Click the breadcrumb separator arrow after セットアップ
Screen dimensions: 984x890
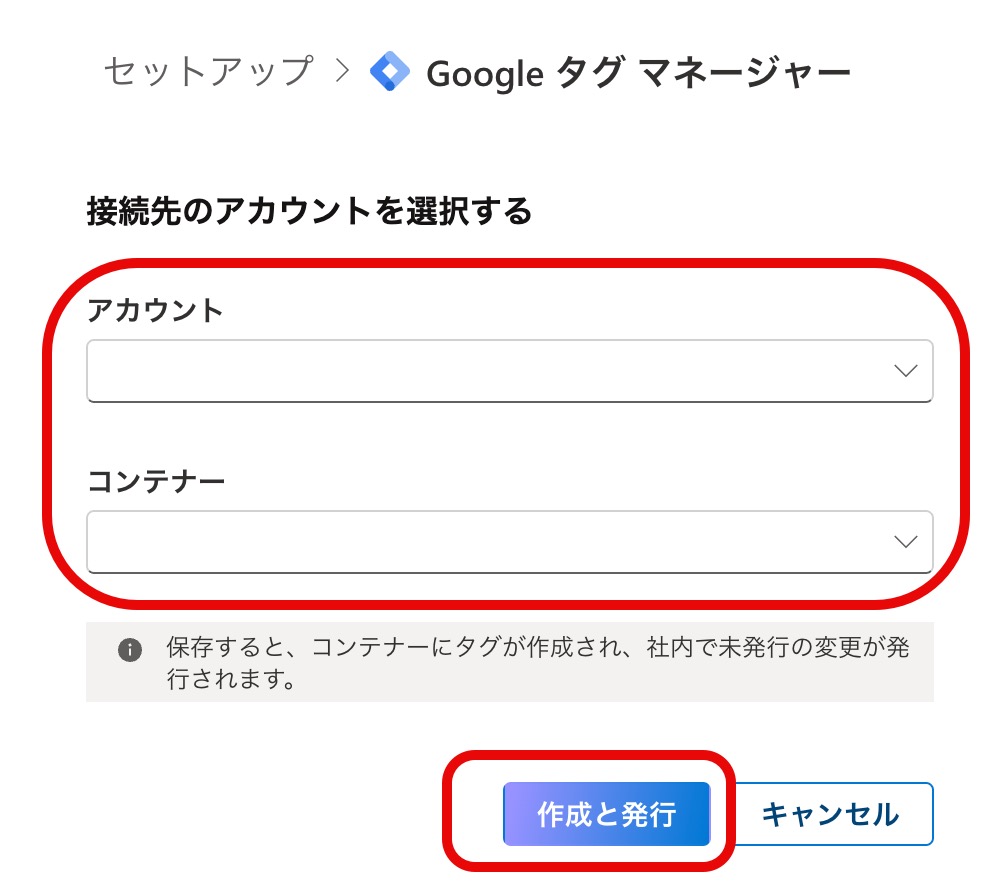tap(343, 72)
